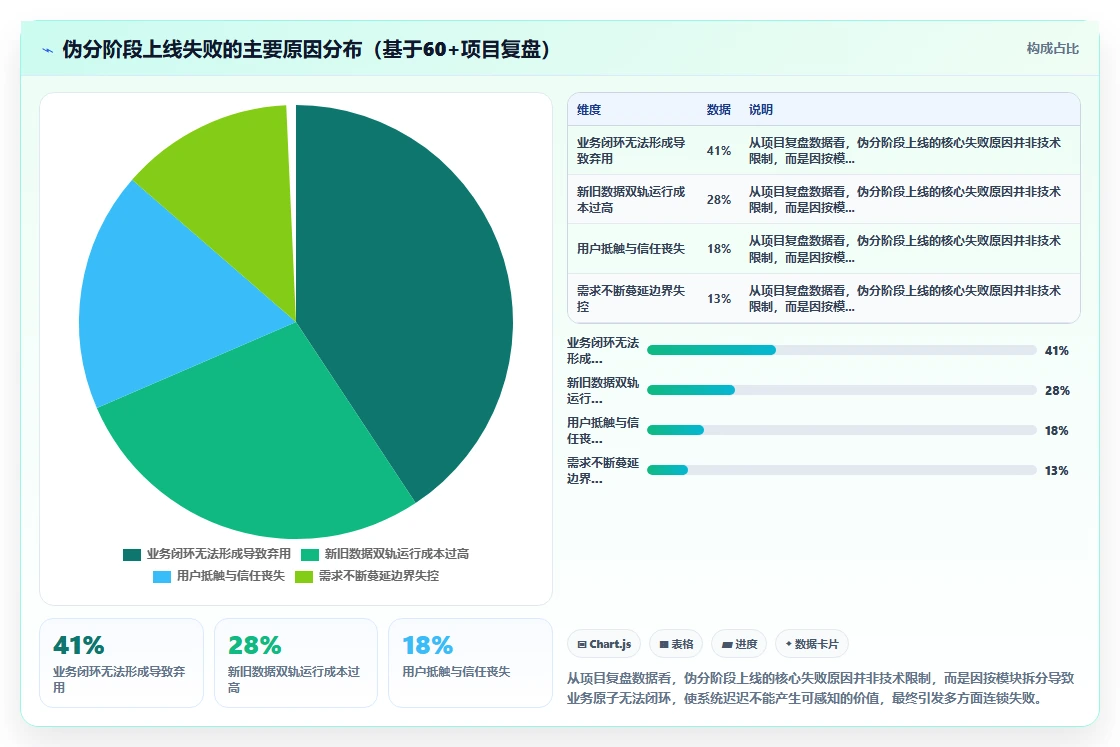
Task: Toggle green legend swatch 新旧数据双轨运行成本过高
Action: click(309, 554)
